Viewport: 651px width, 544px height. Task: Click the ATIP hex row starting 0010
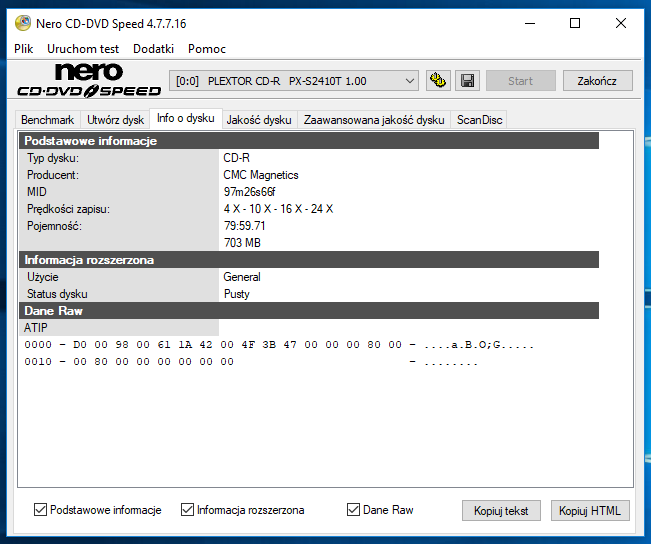click(251, 362)
